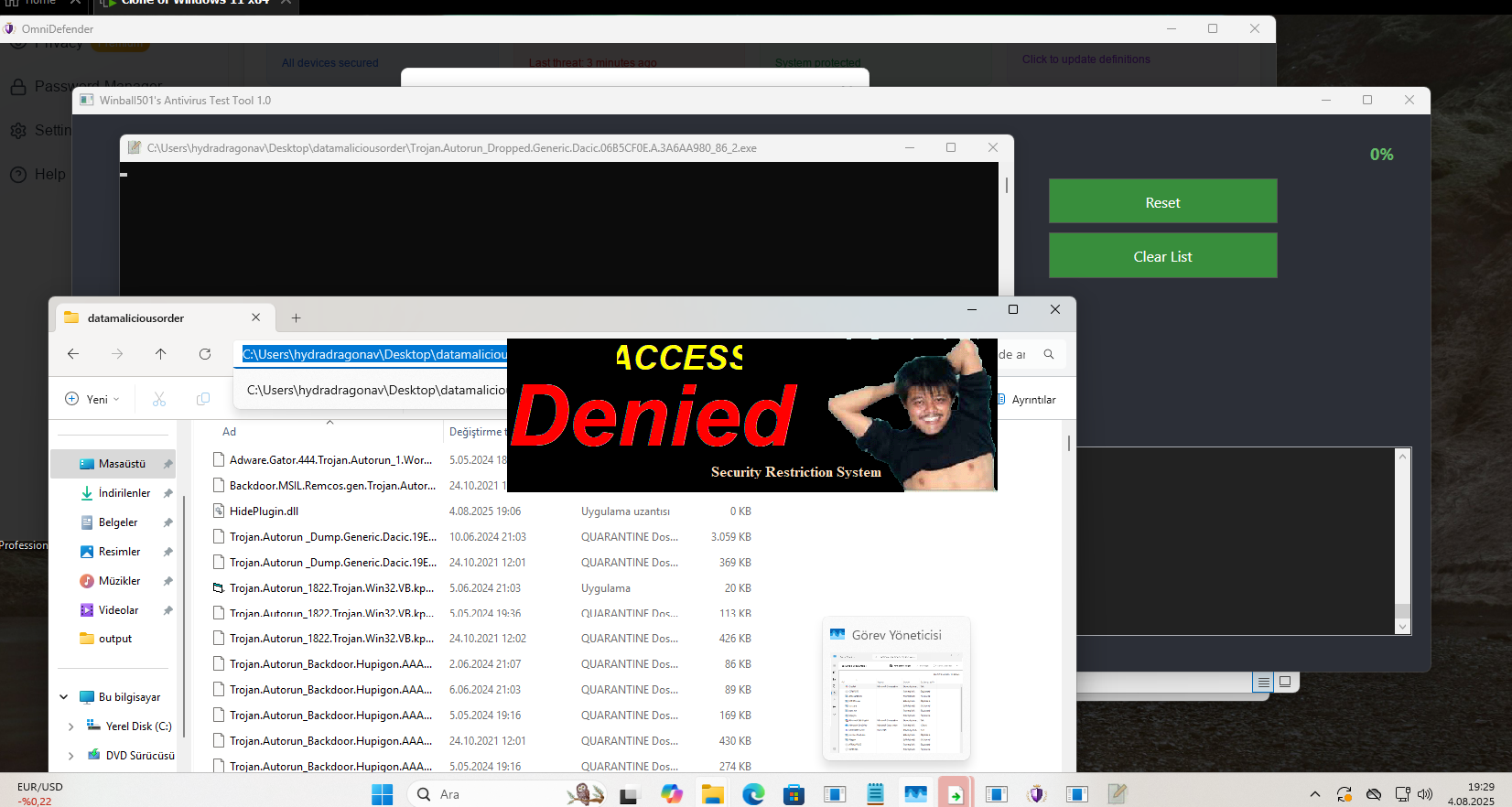Click the pin icon beside Müzikler
The image size is (1512, 807).
pos(167,581)
